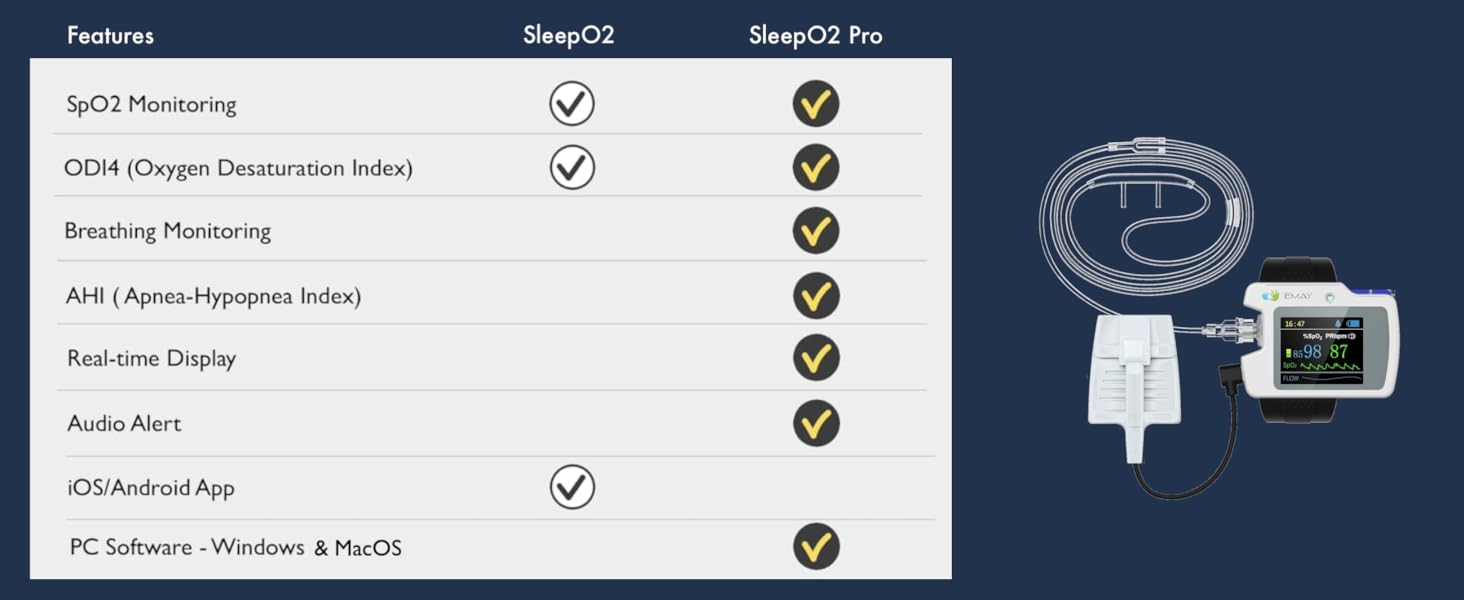Viewport: 1464px width, 600px height.
Task: Click SleepO2 Pro checkmark for ODI4 row
Action: [816, 168]
